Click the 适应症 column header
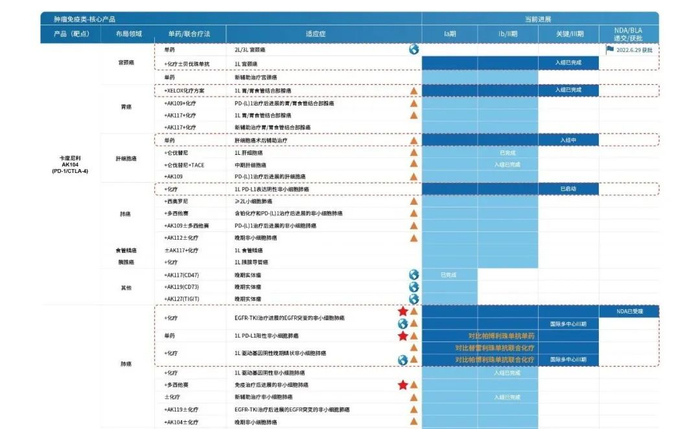 point(316,33)
